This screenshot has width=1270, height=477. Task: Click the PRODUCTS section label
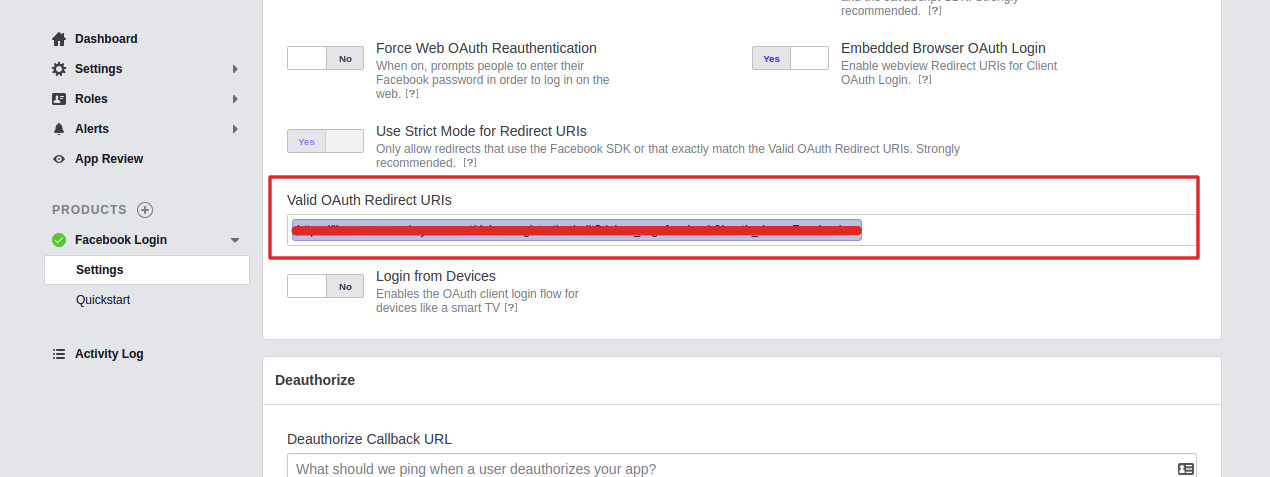[x=90, y=210]
